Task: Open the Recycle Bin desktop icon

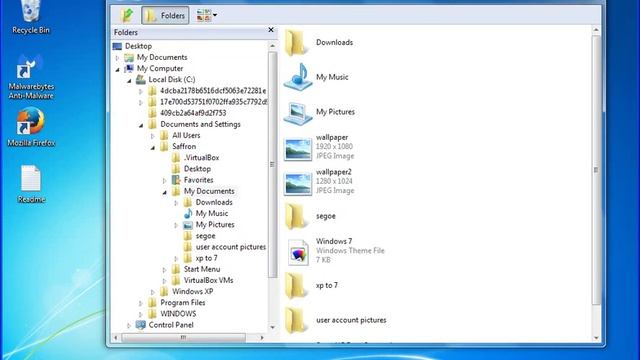Action: 31,17
